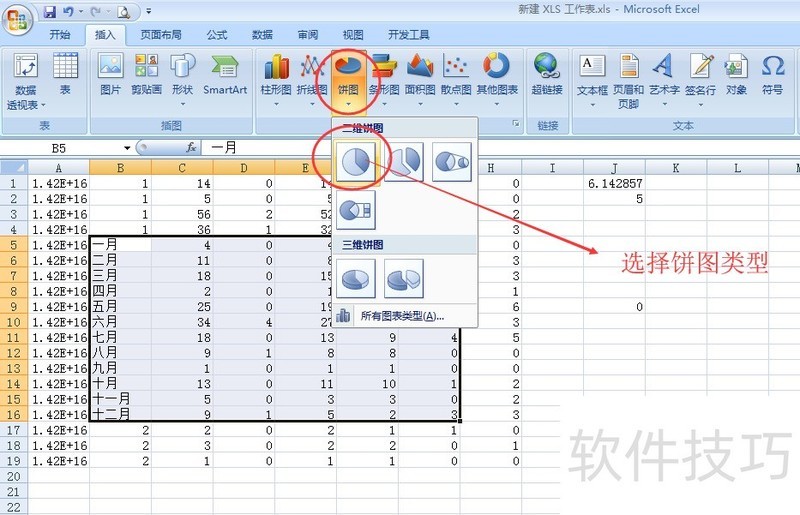This screenshot has width=800, height=515.
Task: Open 所有图表类型 all chart types
Action: [404, 316]
